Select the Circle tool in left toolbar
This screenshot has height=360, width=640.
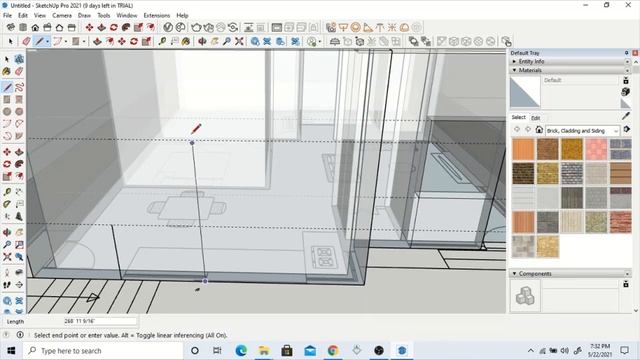click(7, 111)
